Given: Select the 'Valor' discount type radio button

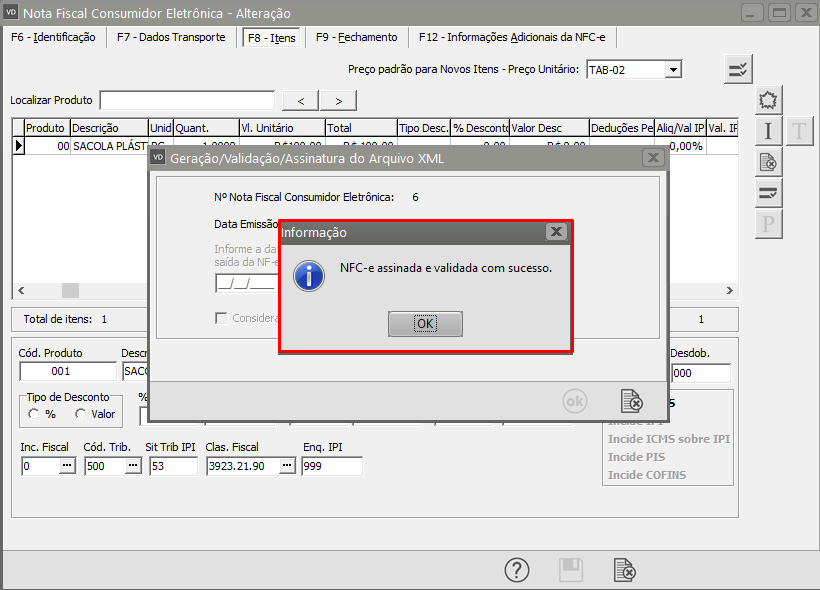Looking at the screenshot, I should (x=80, y=414).
